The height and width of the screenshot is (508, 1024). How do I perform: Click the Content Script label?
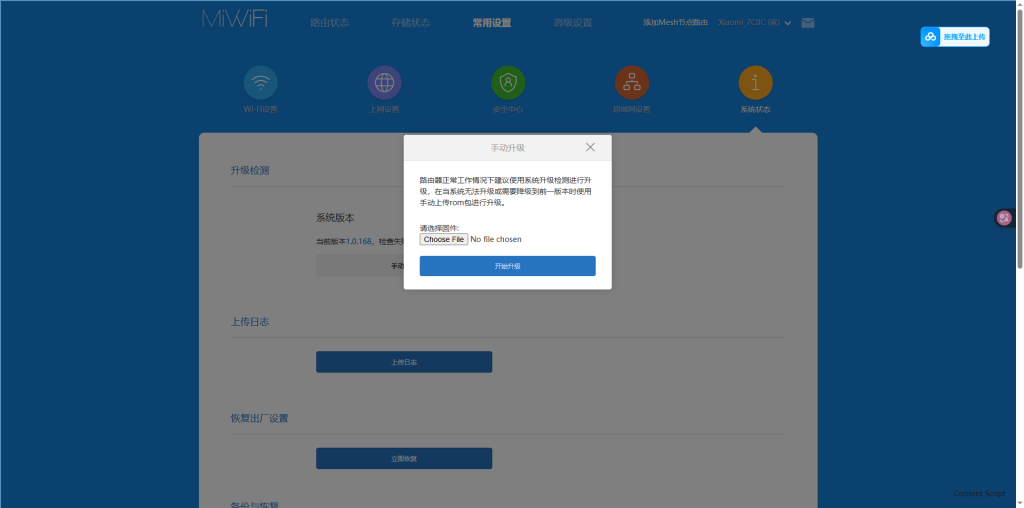(979, 494)
